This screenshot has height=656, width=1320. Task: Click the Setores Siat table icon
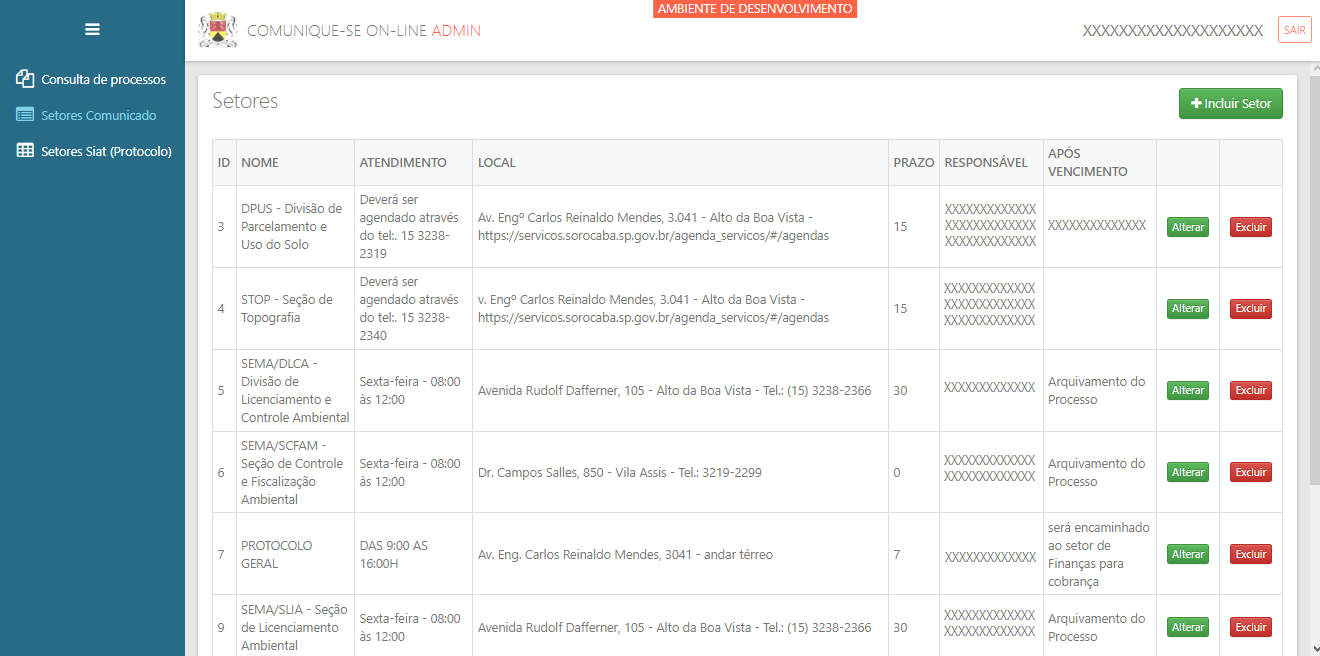[25, 151]
